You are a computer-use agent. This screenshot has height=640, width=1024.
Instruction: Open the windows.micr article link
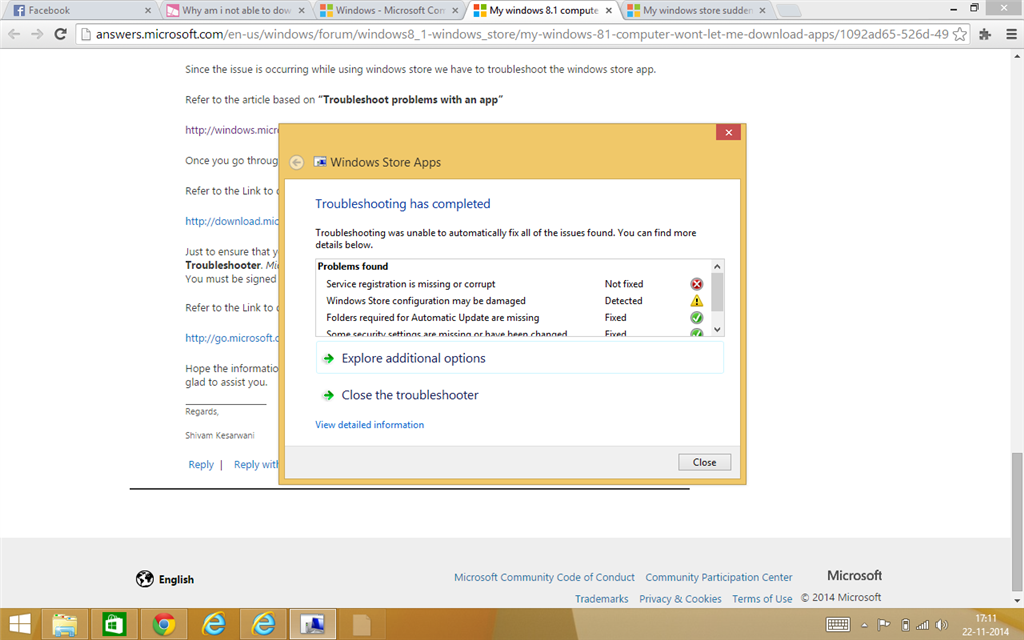click(232, 130)
